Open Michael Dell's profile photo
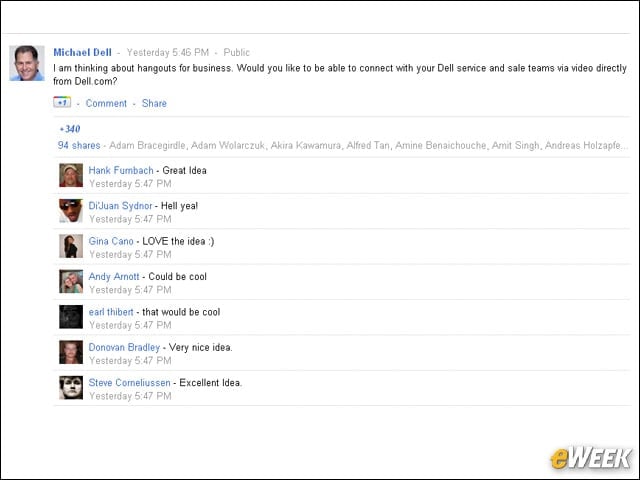The width and height of the screenshot is (640, 480). (x=27, y=63)
